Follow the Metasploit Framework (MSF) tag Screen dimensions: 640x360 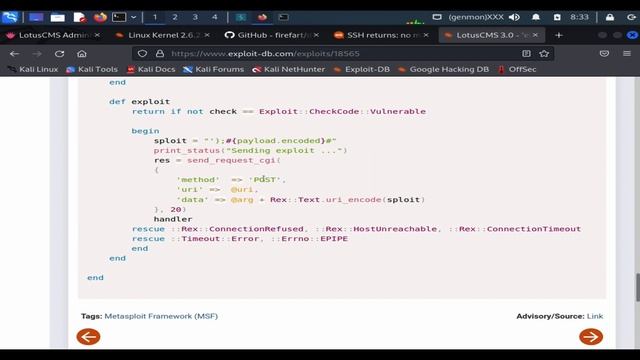tap(161, 316)
